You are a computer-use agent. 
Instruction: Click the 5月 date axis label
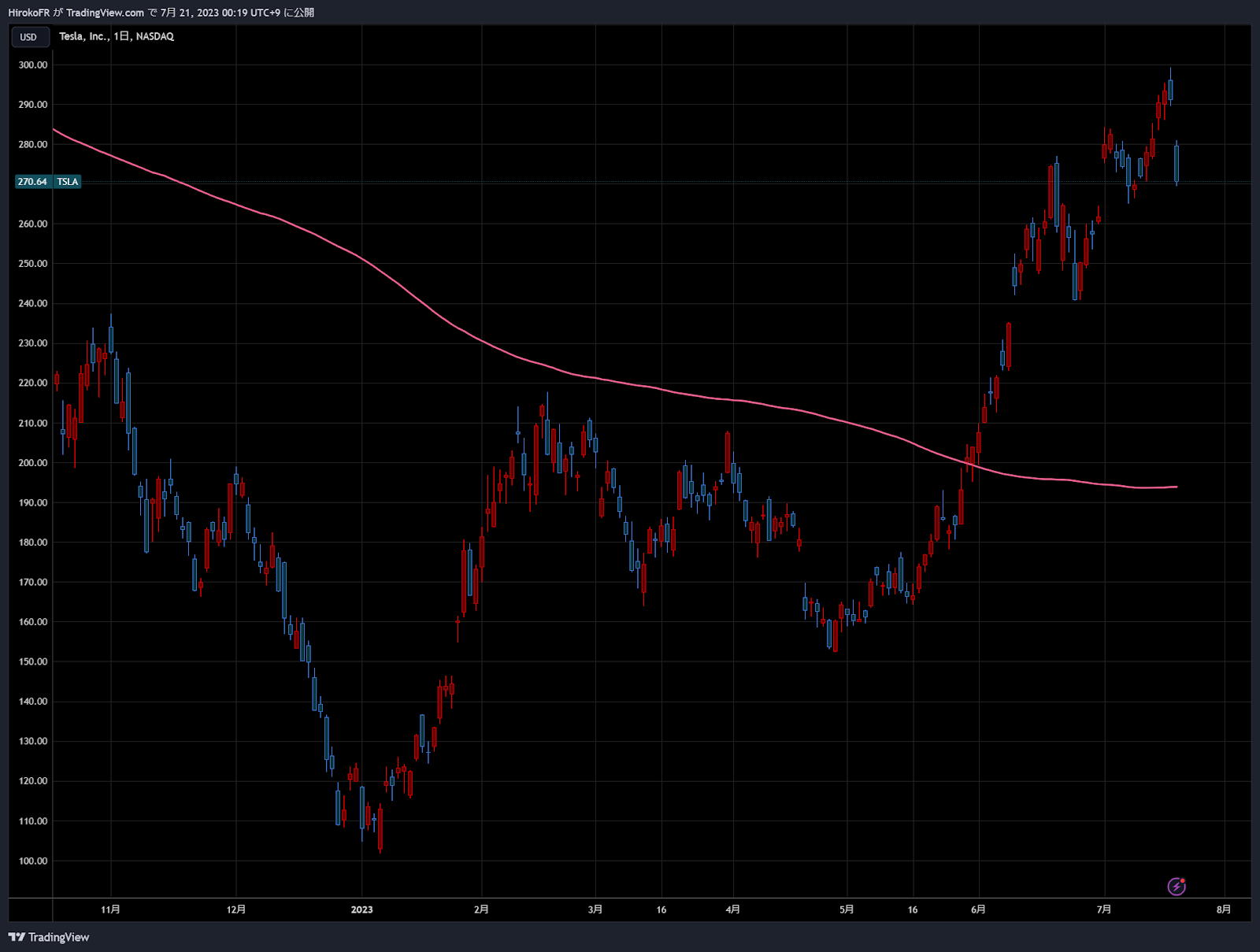[x=847, y=909]
